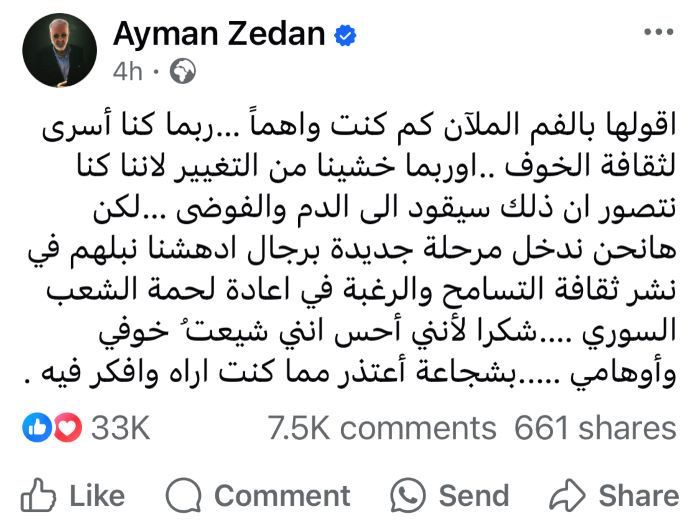Image resolution: width=700 pixels, height=524 pixels.
Task: Click the Like text label
Action: (97, 496)
